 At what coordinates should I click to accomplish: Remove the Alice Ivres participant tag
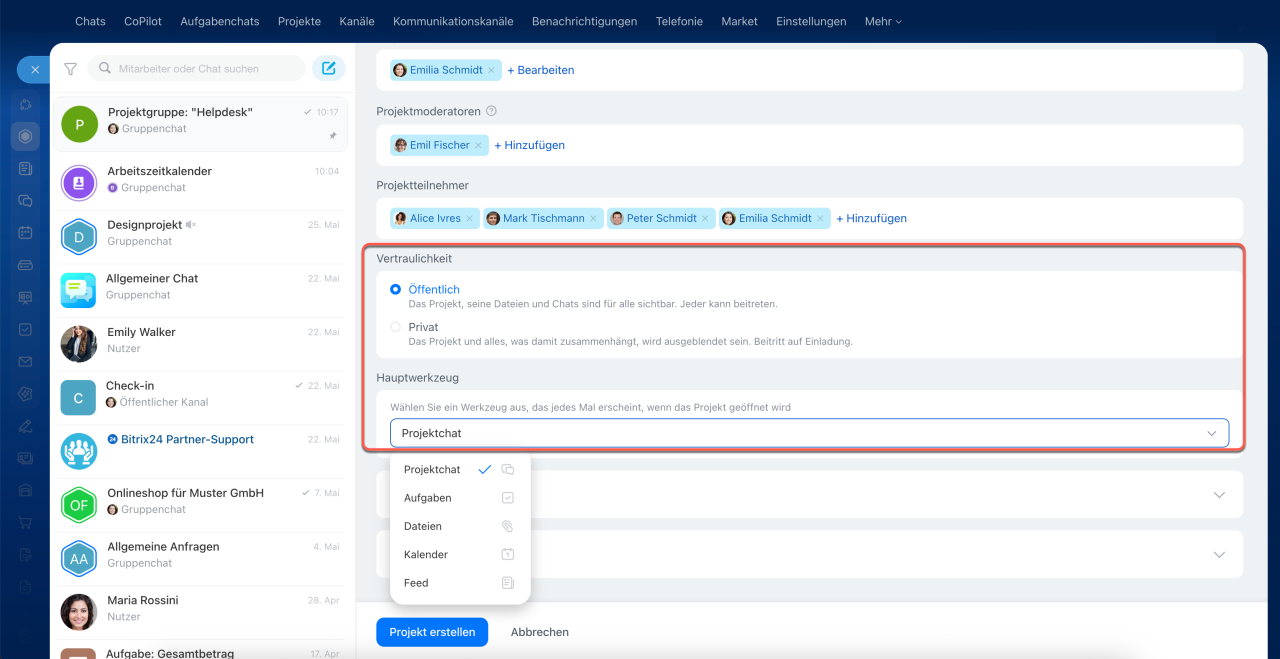coord(470,218)
